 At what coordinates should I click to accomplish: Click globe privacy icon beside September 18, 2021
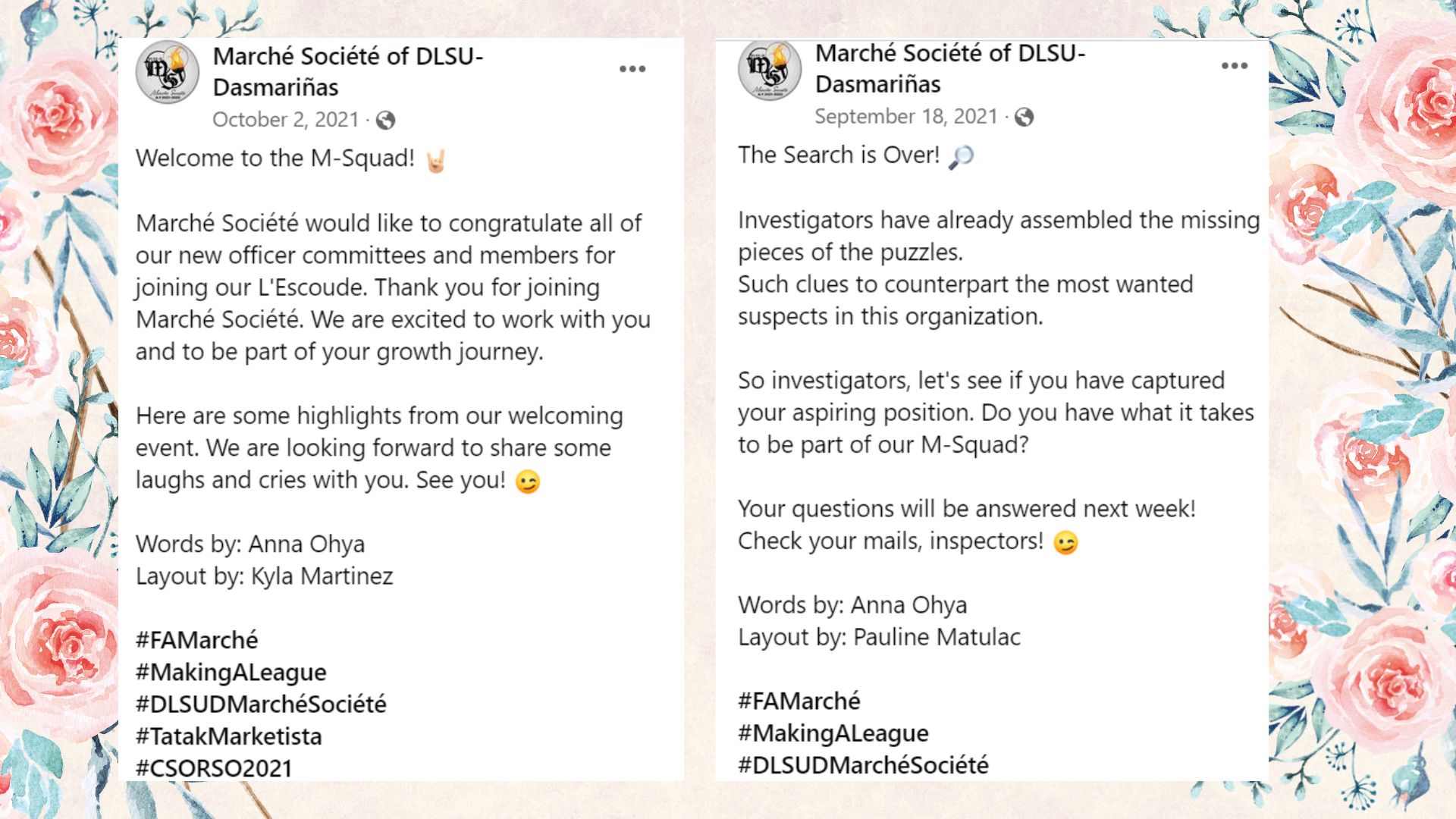point(1024,117)
